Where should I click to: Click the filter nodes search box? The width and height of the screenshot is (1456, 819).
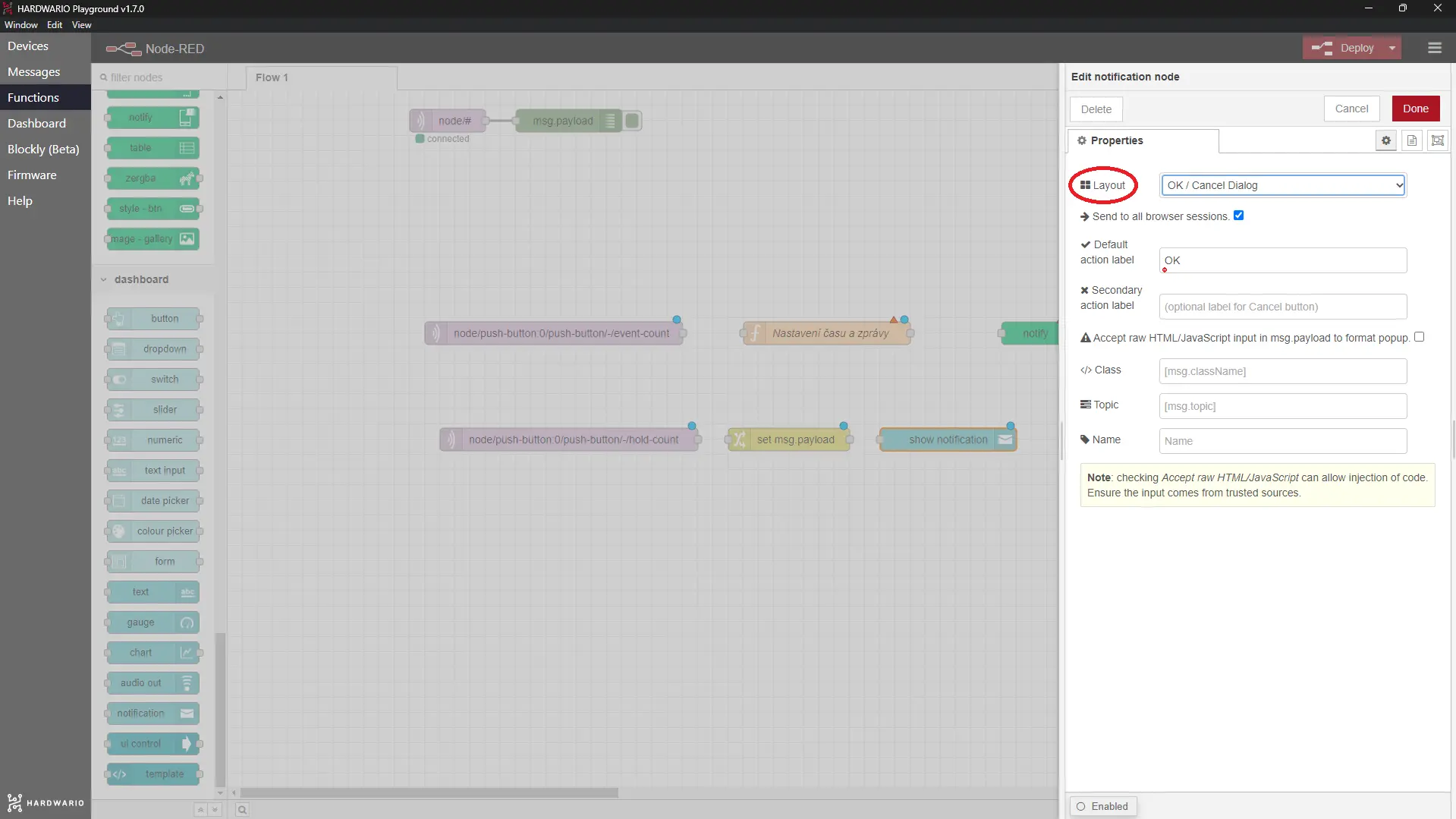pos(159,77)
